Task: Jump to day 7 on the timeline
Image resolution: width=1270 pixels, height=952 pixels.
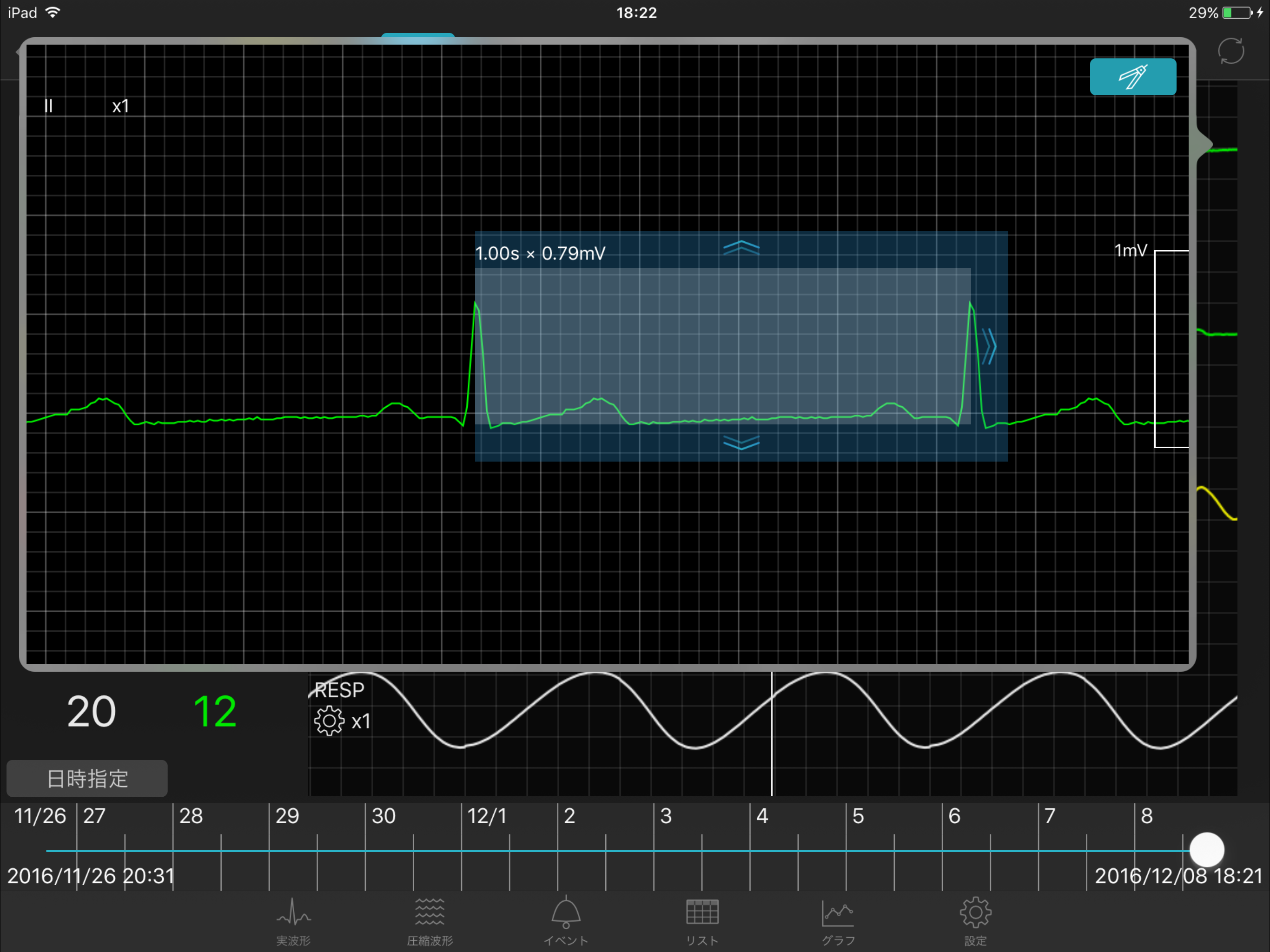Action: [1050, 816]
